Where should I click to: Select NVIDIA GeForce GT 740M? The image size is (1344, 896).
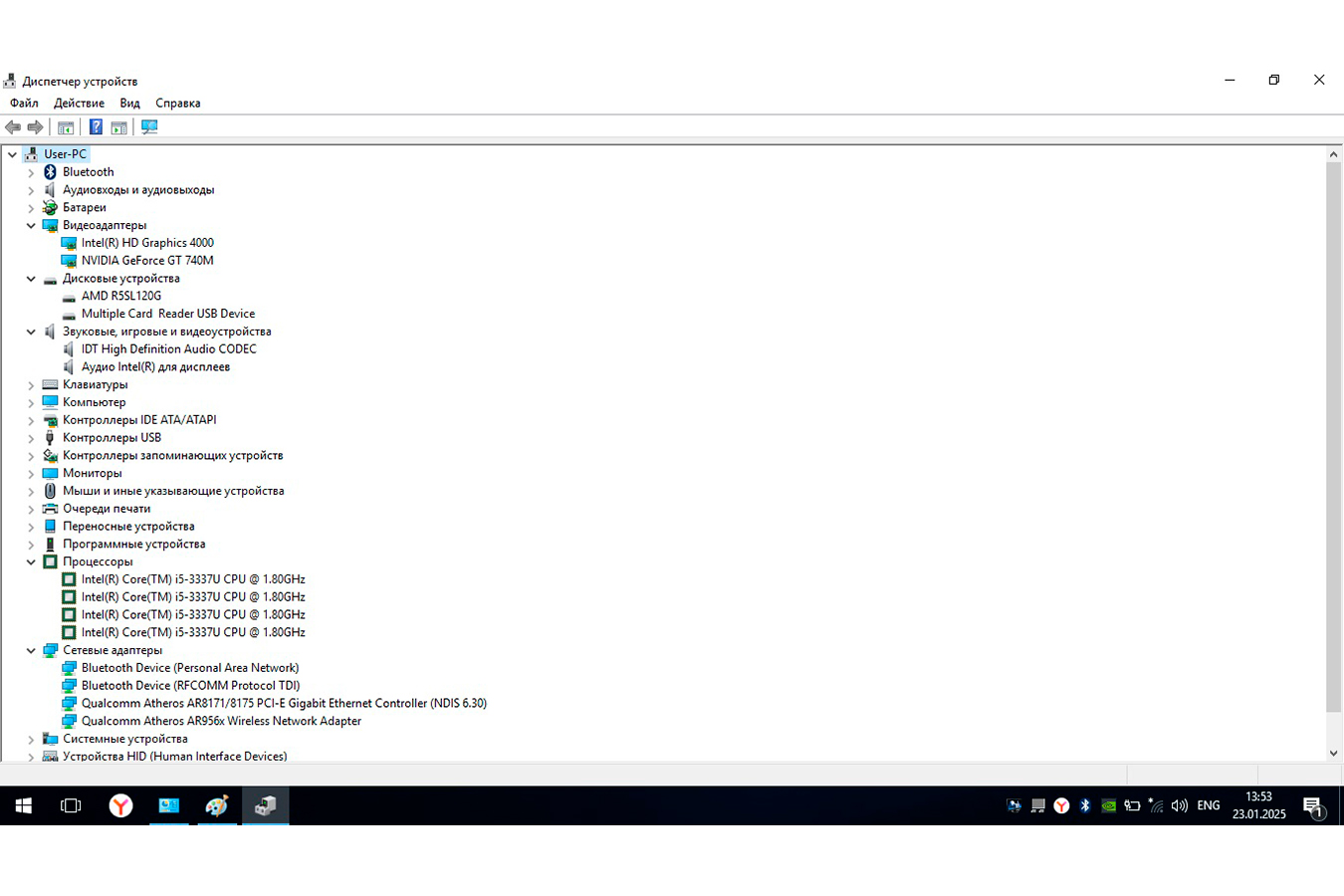point(147,261)
